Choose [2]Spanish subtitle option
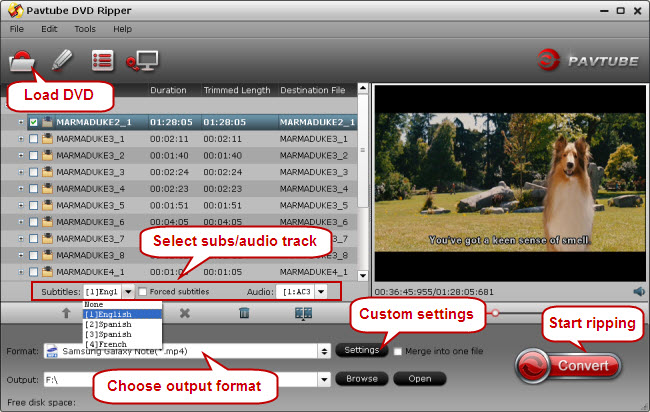The height and width of the screenshot is (412, 650). (122, 324)
